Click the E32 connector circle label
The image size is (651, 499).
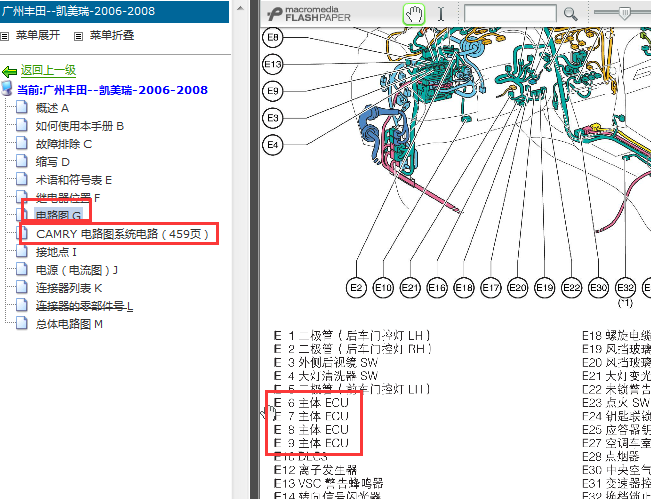(625, 288)
